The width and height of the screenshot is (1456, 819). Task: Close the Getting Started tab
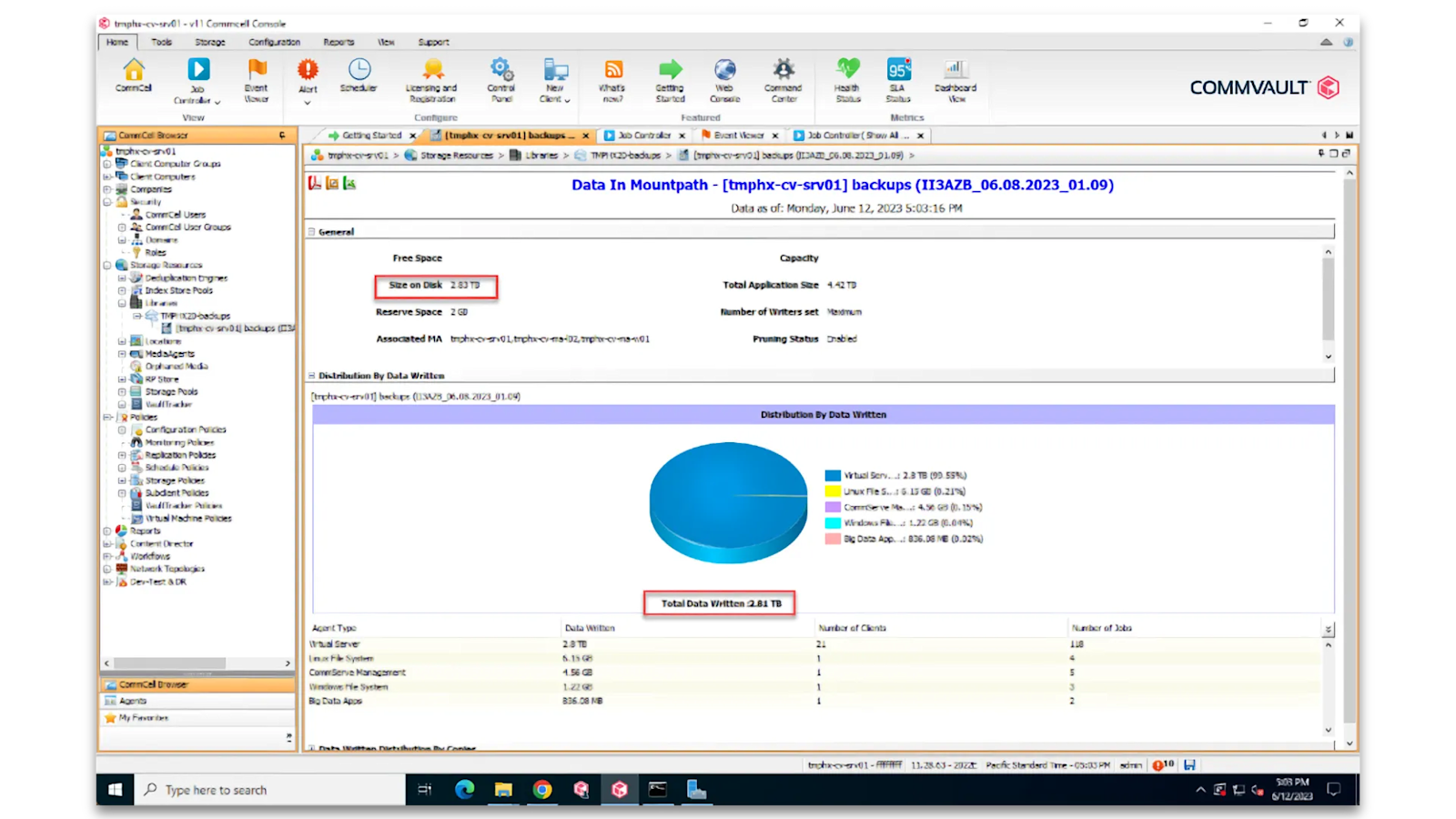pos(412,136)
